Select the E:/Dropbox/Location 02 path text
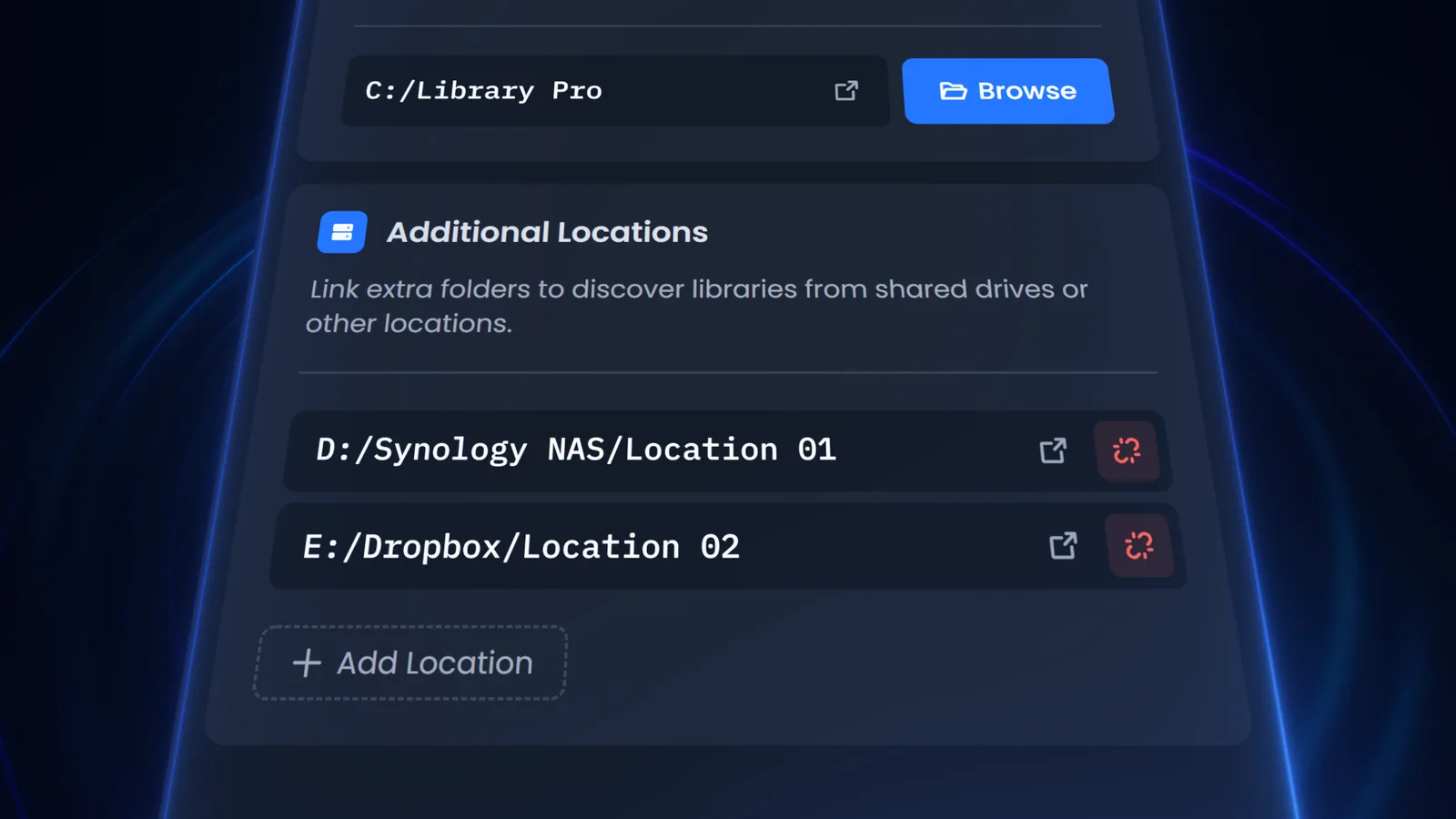 click(x=521, y=547)
